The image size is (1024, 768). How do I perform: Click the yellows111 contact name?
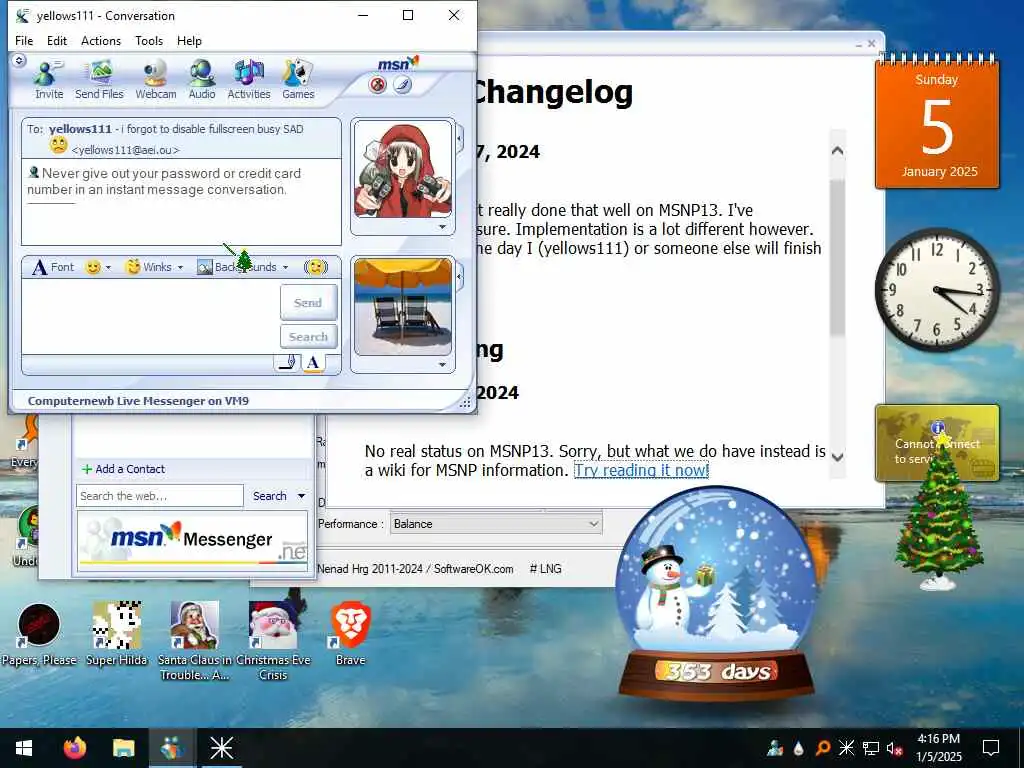(80, 129)
